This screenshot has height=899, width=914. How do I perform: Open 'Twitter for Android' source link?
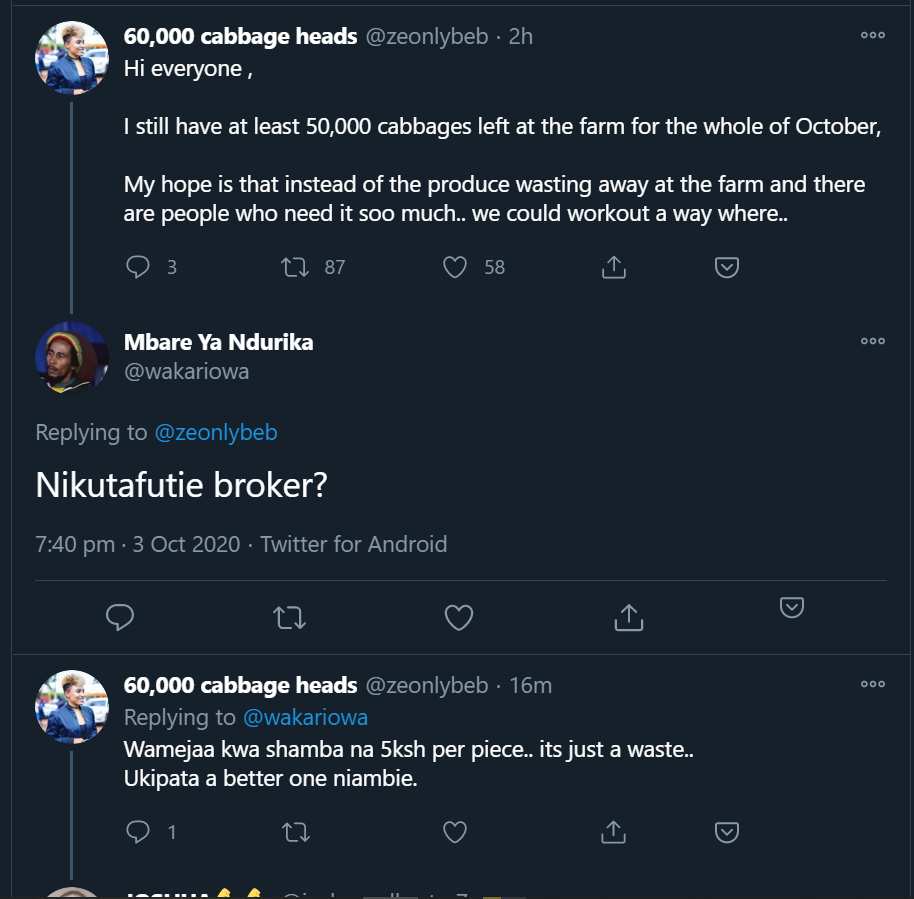[354, 544]
